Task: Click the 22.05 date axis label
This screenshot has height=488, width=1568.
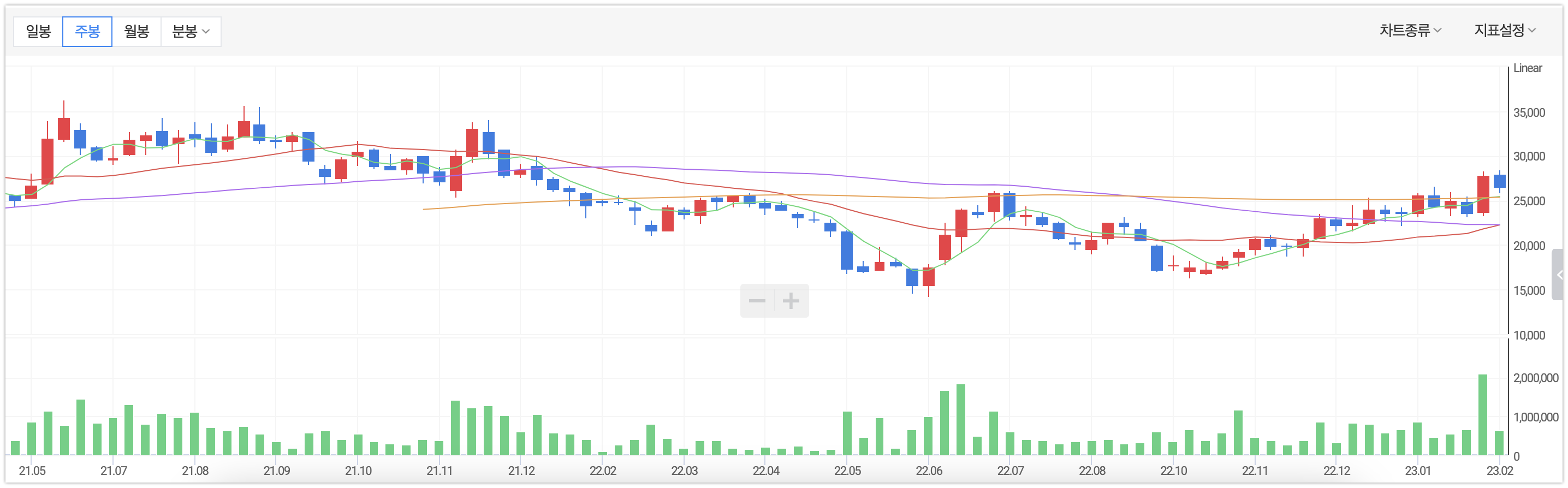Action: point(848,471)
